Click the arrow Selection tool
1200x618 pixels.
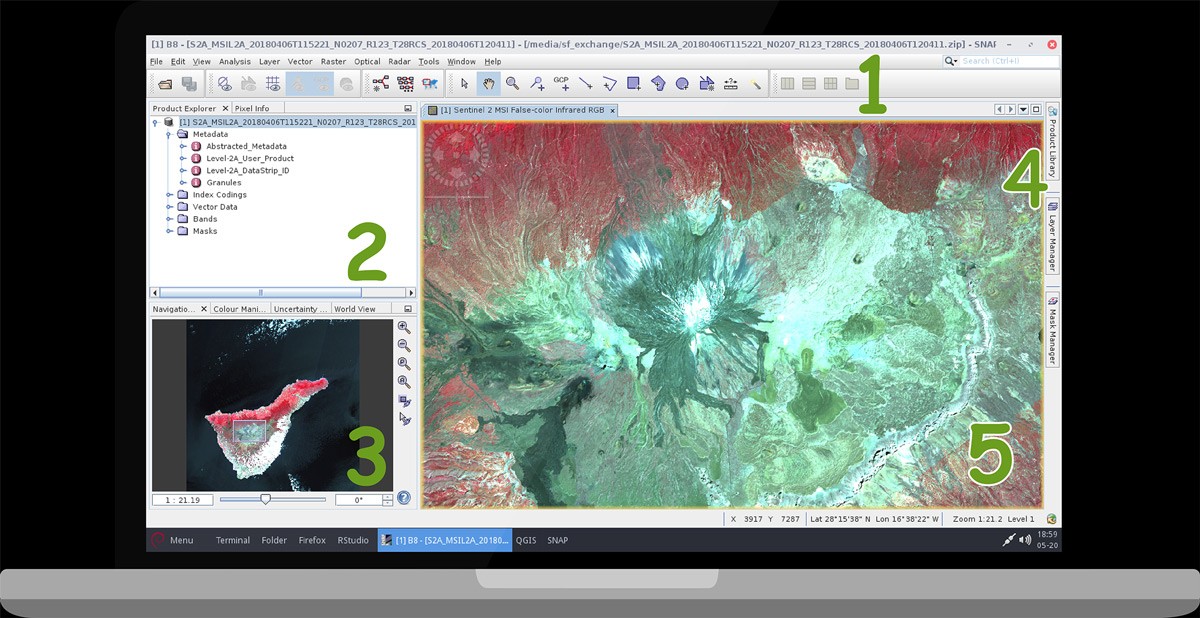[464, 84]
